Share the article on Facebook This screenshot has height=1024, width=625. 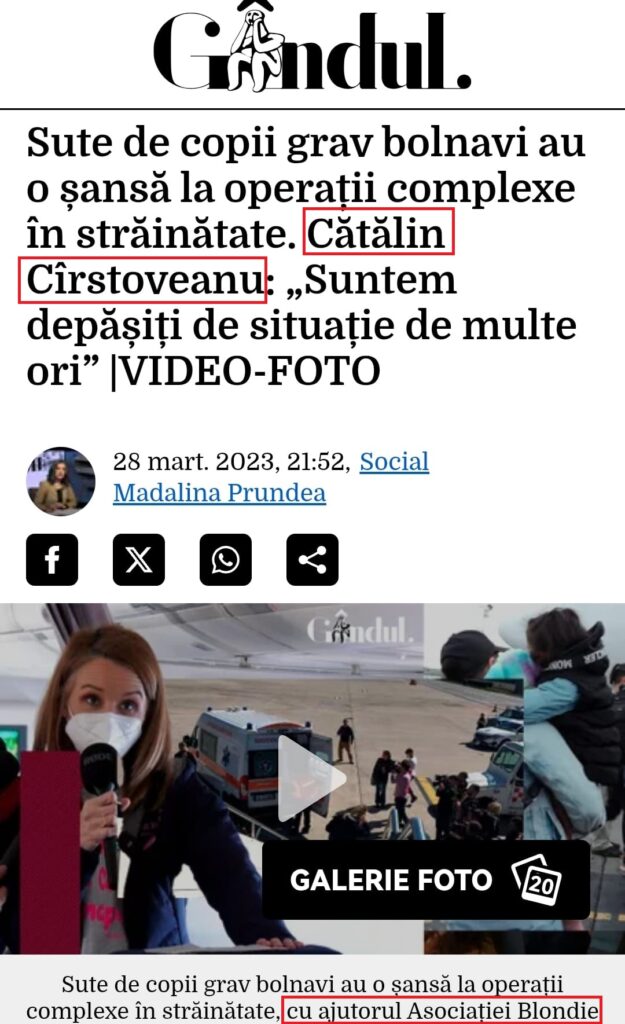pyautogui.click(x=52, y=560)
